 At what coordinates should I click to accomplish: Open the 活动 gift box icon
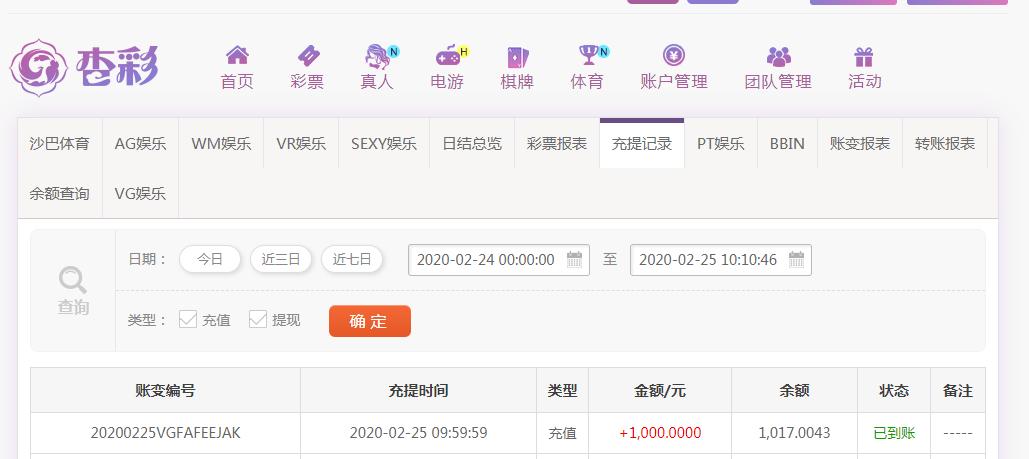click(864, 56)
